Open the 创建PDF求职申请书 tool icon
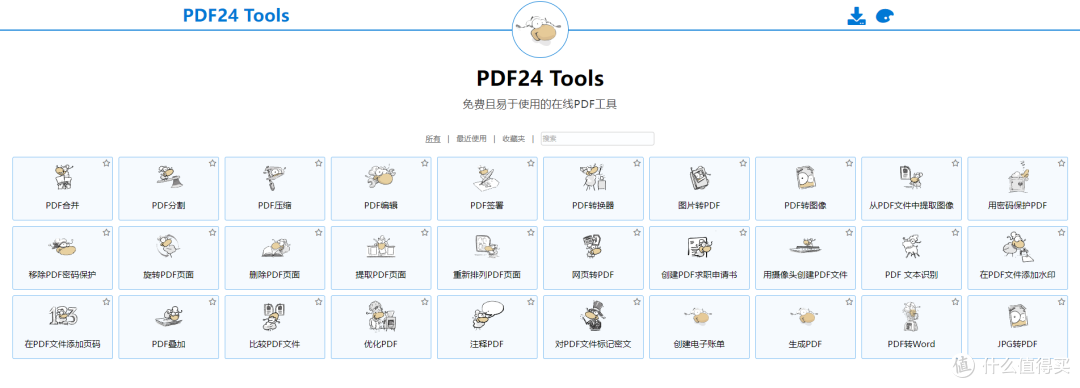 coord(699,247)
